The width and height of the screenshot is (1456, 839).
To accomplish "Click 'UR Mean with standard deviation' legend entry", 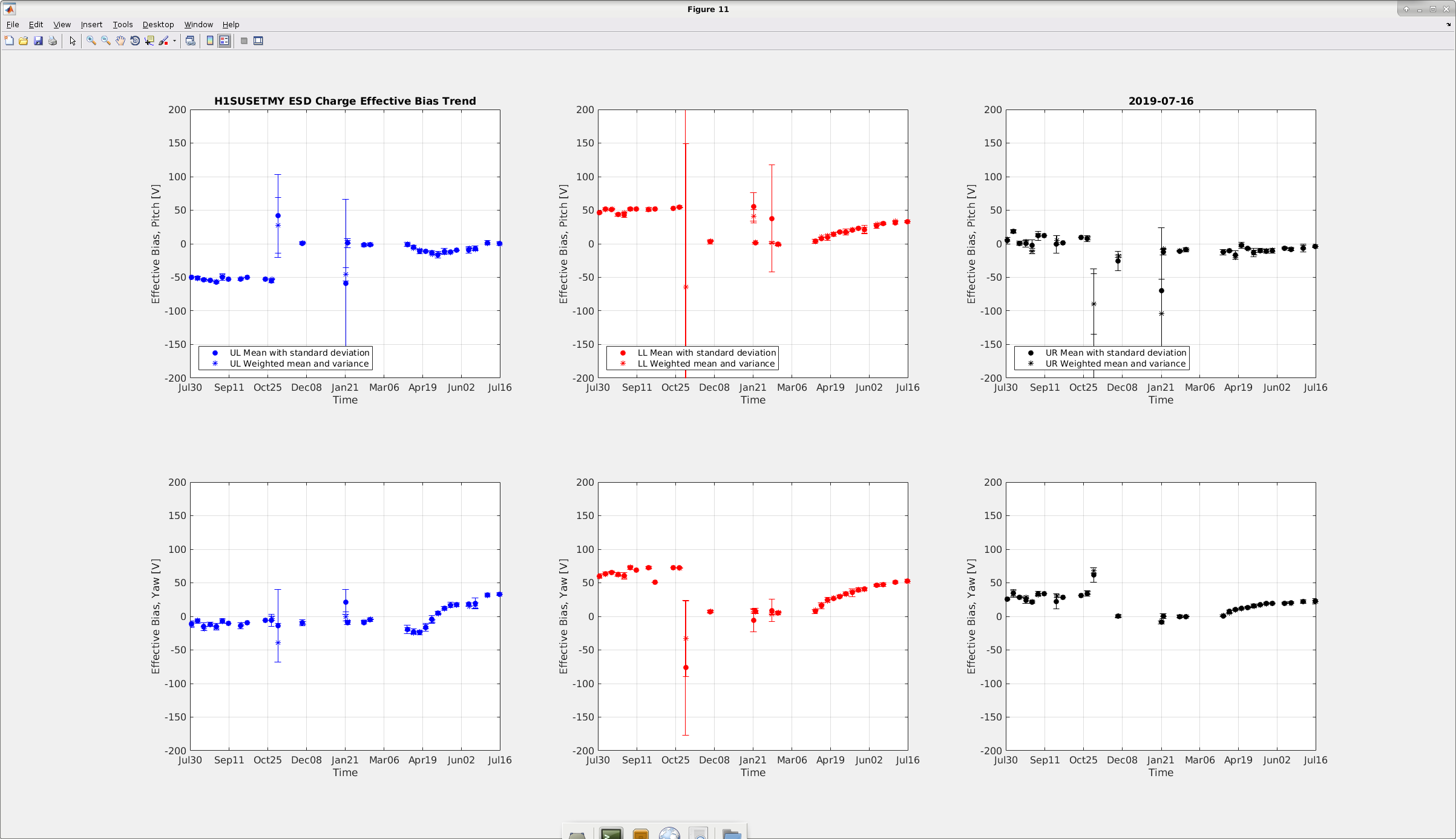I will 1116,353.
